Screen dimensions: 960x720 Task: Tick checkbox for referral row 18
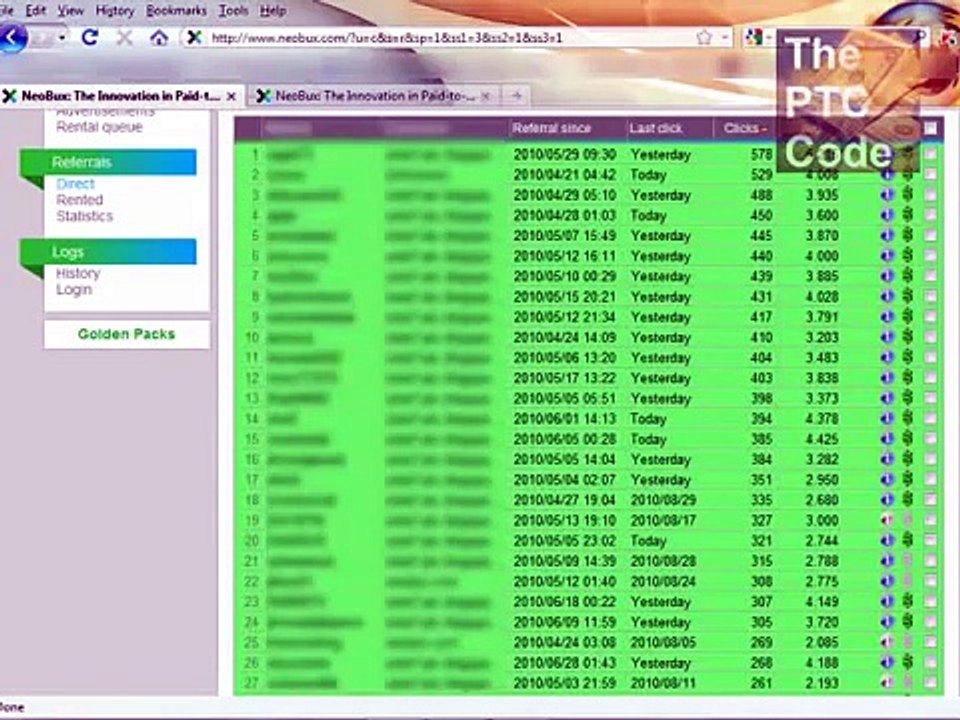pyautogui.click(x=931, y=500)
